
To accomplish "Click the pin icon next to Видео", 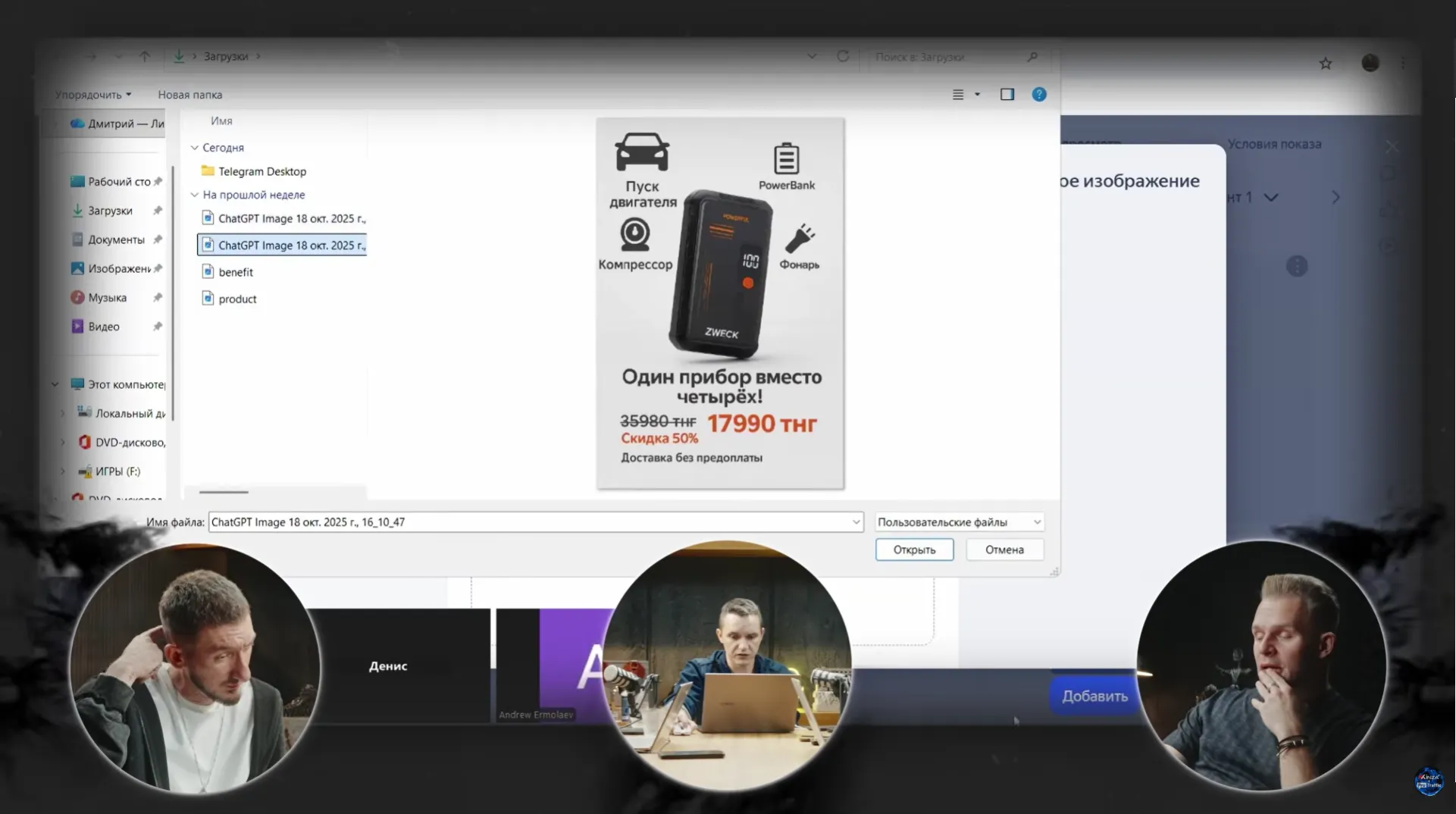I will 158,326.
